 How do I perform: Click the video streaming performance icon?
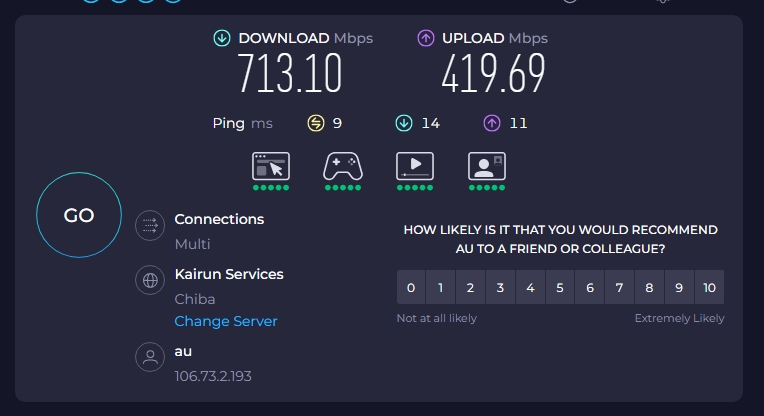[415, 165]
